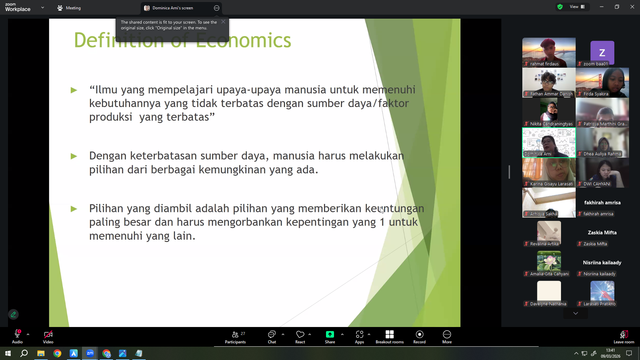Viewport: 640px width, 360px height.
Task: Open the Windows Start menu
Action: tap(8, 353)
